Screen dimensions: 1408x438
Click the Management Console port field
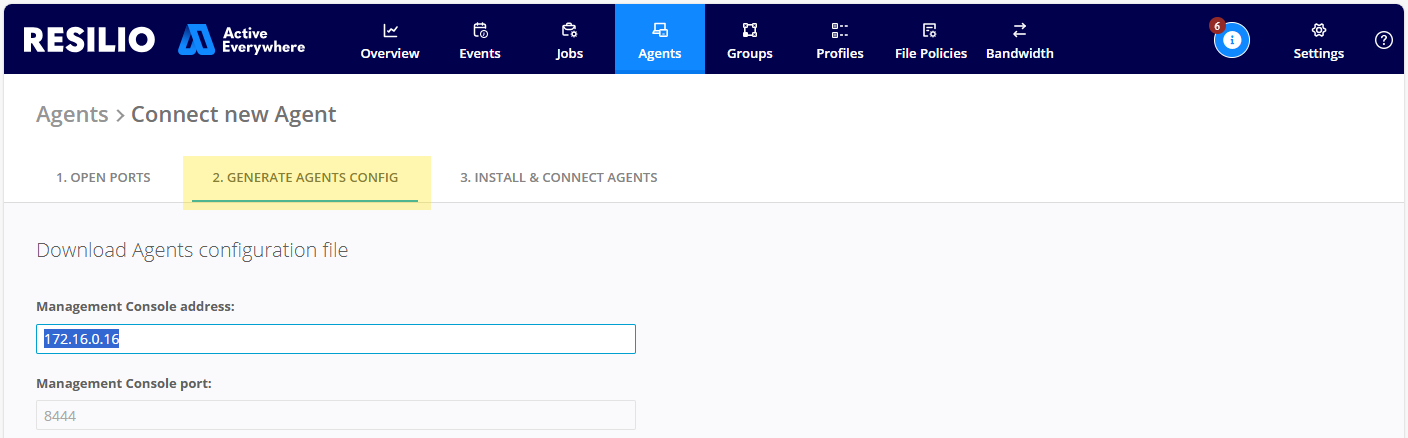(x=336, y=415)
